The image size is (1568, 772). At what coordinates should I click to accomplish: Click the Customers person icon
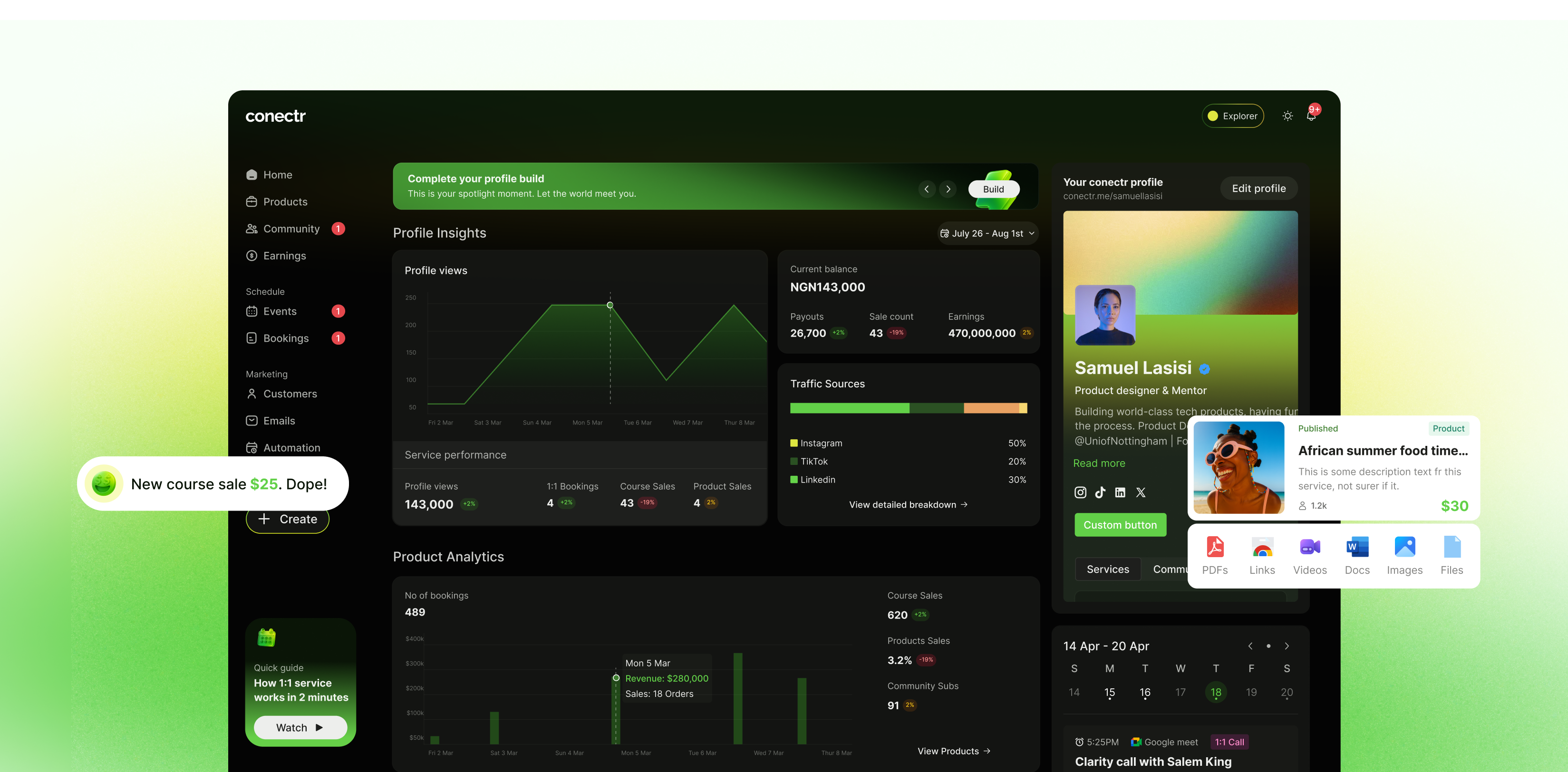pyautogui.click(x=252, y=394)
